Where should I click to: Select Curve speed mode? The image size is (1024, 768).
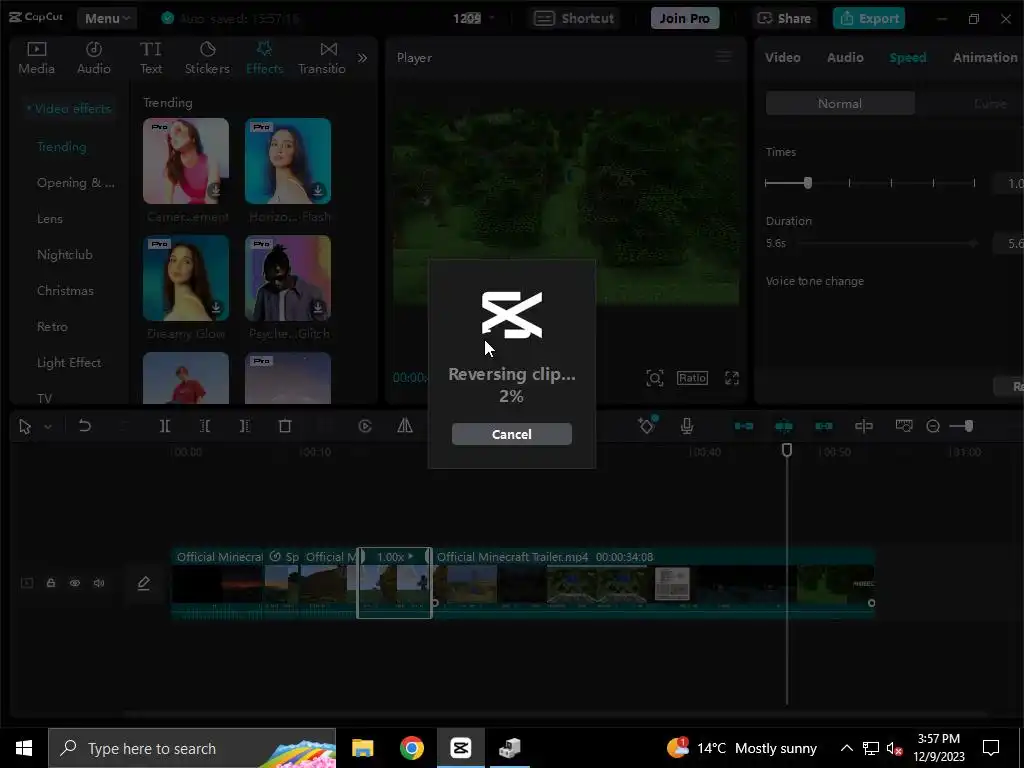coord(989,103)
